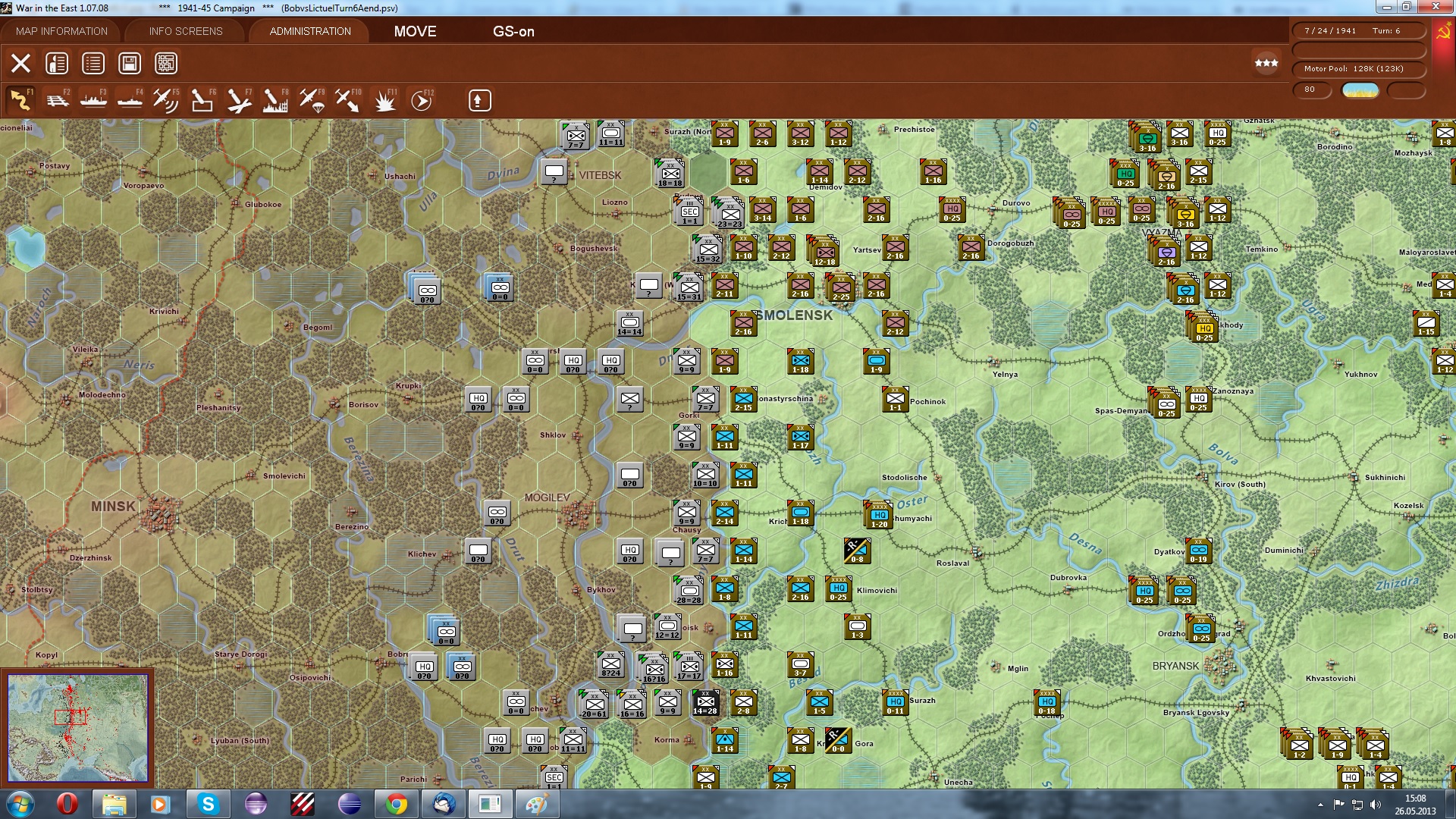Select the F8 bomb city mode icon
This screenshot has width=1456, height=819.
click(275, 100)
